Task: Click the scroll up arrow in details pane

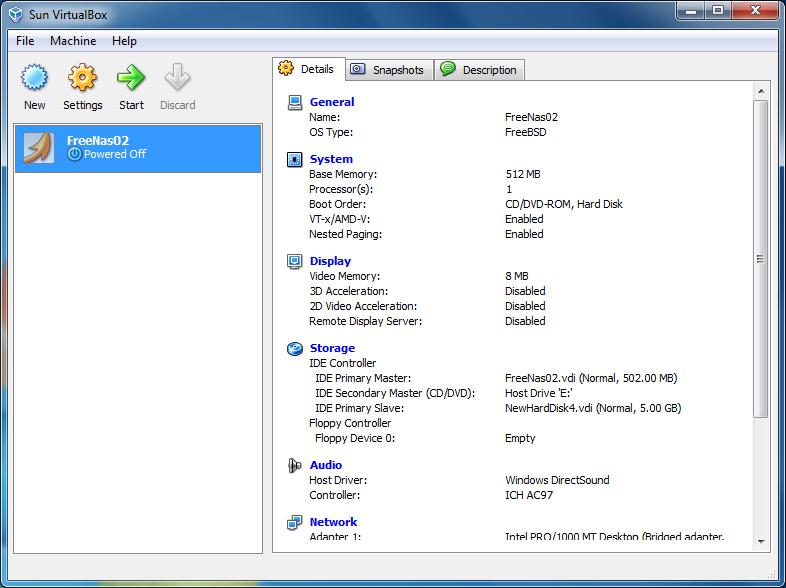Action: pyautogui.click(x=760, y=91)
